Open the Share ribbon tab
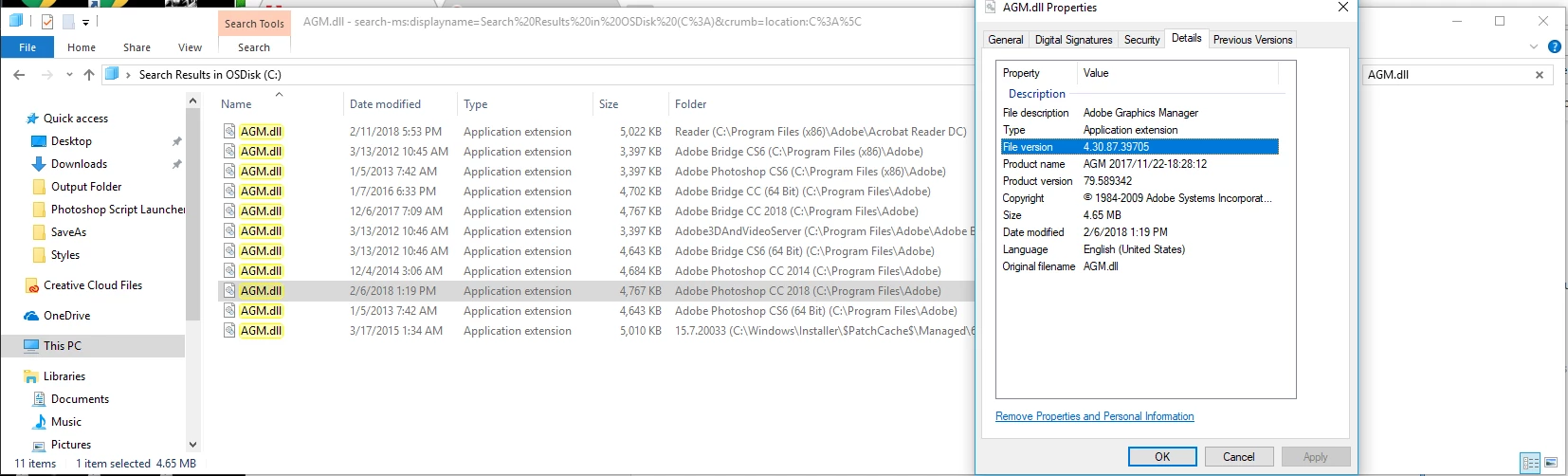The height and width of the screenshot is (476, 1568). [137, 47]
